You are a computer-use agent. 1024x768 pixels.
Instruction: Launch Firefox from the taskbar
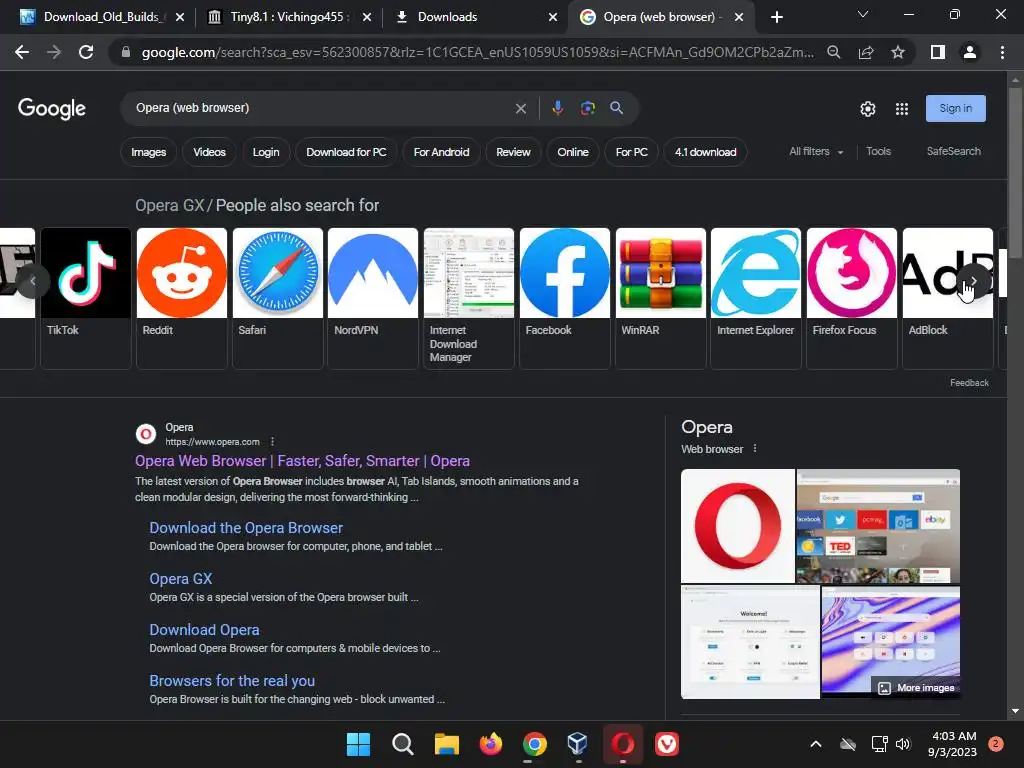[490, 744]
